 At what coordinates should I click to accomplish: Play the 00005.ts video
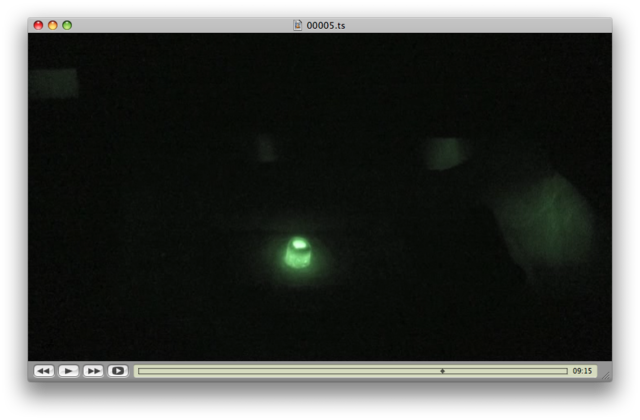point(69,371)
